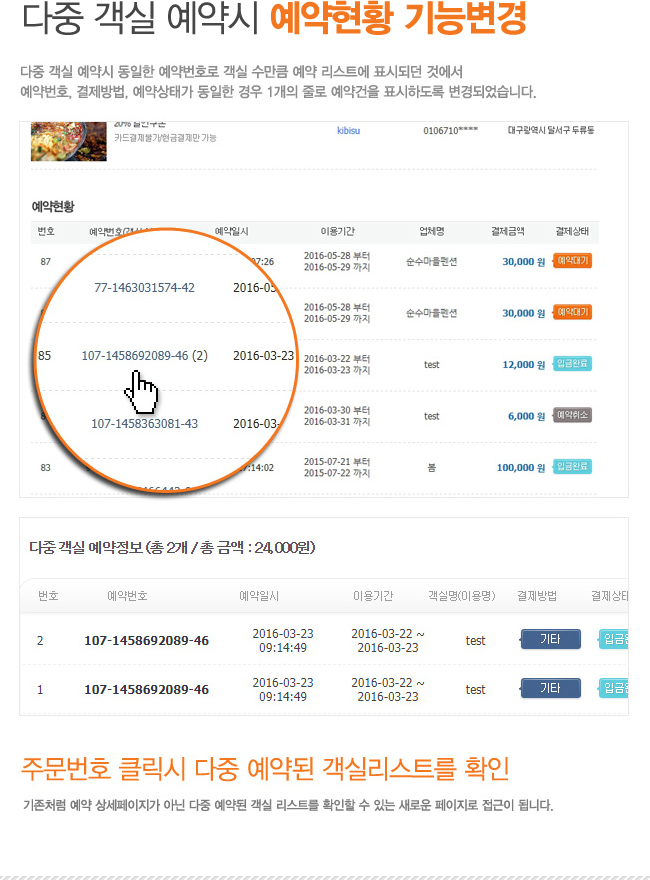Click orange 예약대기 badge in row 87

click(x=572, y=261)
